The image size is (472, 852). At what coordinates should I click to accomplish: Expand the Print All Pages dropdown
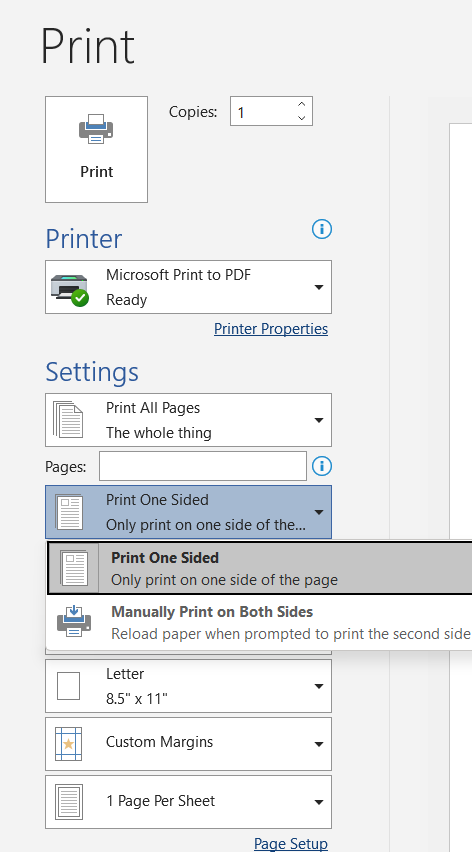[319, 420]
